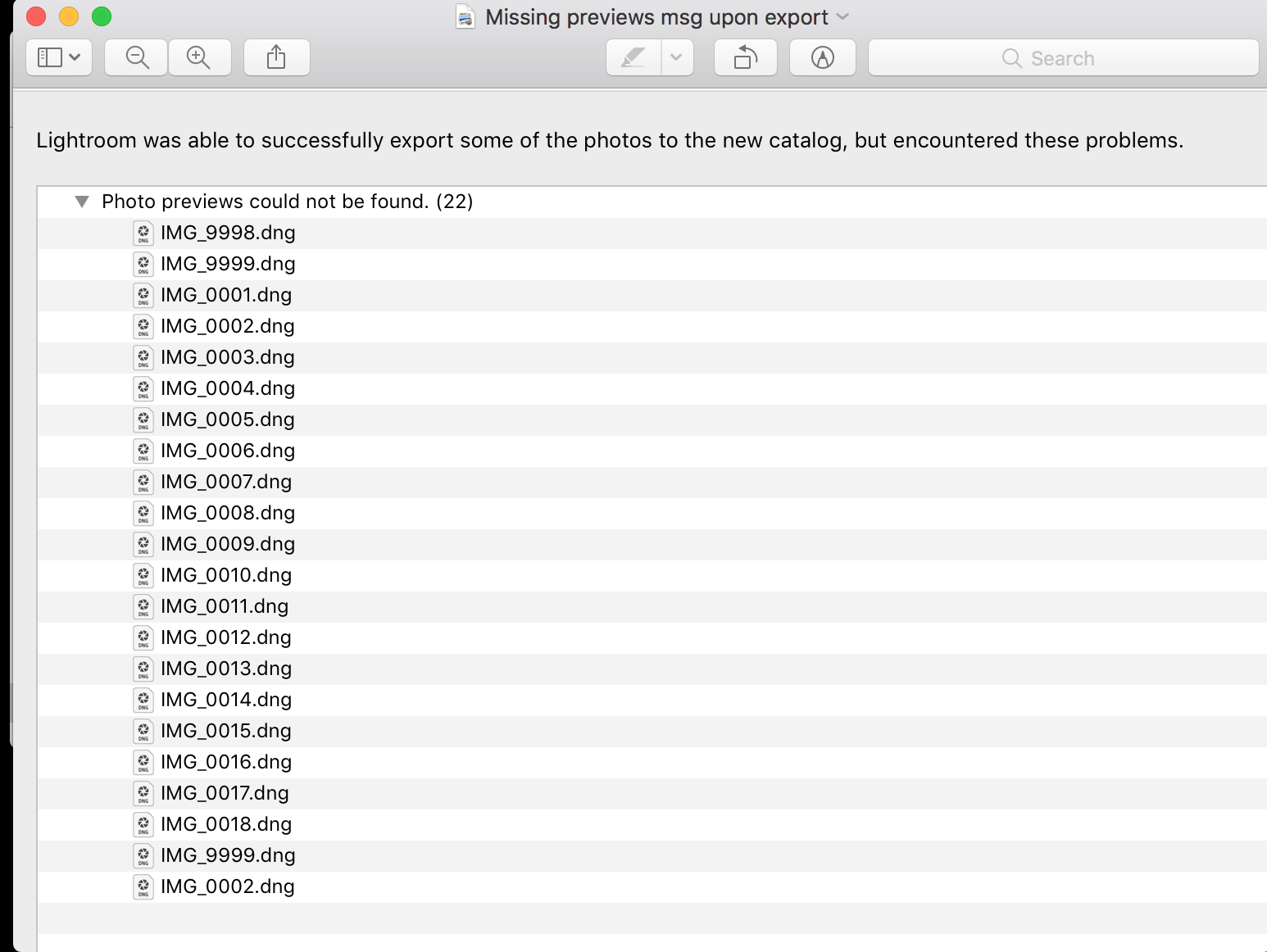The width and height of the screenshot is (1267, 952).
Task: Select the highlight pen tool
Action: [633, 57]
